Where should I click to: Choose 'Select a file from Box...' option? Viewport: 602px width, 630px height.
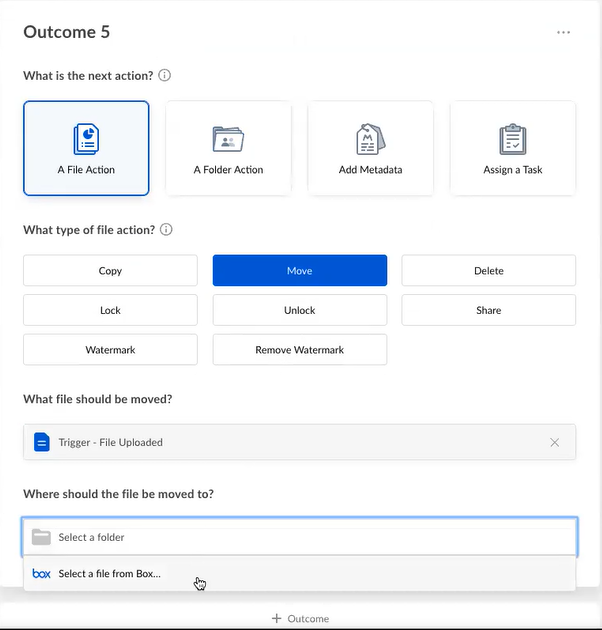299,573
